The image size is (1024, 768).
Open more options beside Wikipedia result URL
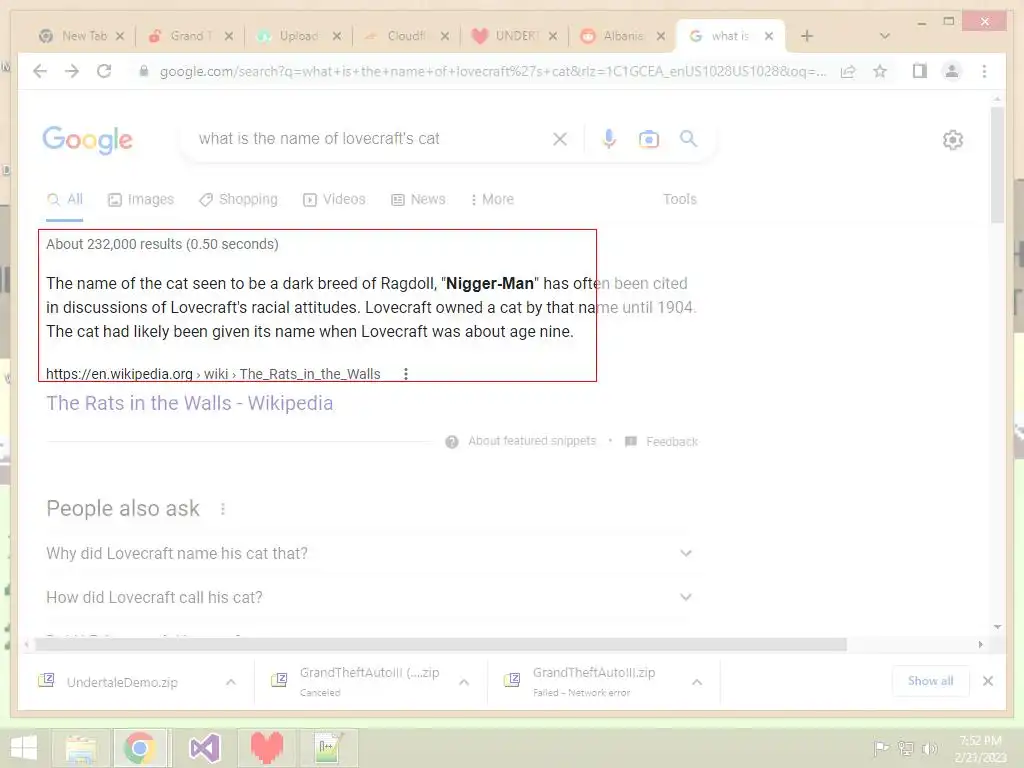(x=406, y=374)
